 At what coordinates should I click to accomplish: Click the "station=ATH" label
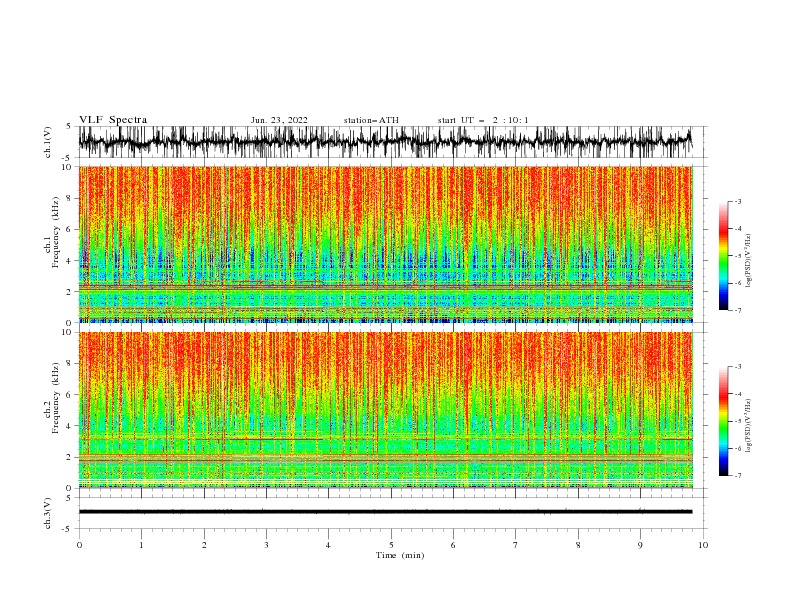point(371,120)
